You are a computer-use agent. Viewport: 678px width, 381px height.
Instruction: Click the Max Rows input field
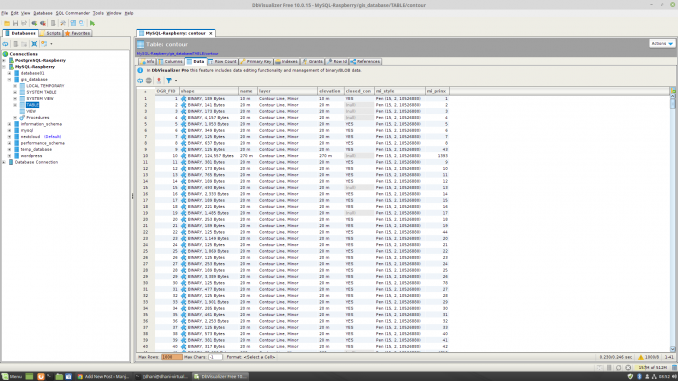point(172,357)
